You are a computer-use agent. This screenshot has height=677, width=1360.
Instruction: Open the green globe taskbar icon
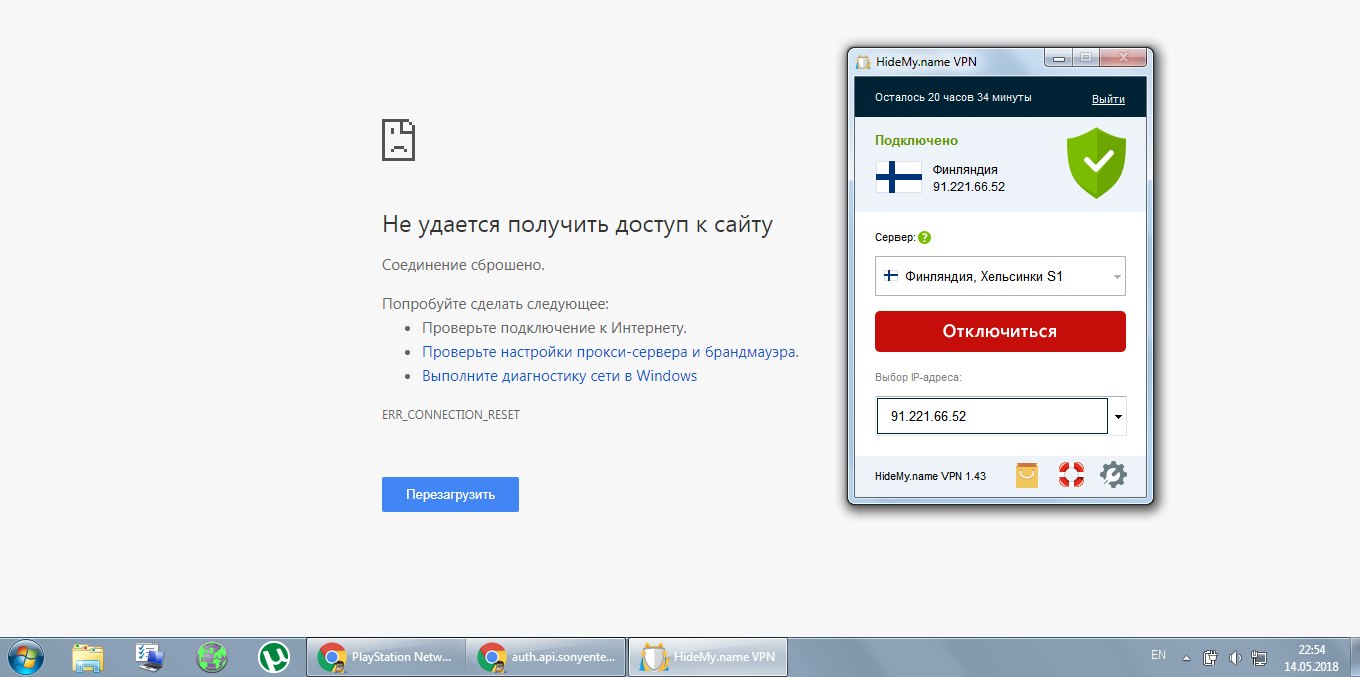pyautogui.click(x=212, y=657)
